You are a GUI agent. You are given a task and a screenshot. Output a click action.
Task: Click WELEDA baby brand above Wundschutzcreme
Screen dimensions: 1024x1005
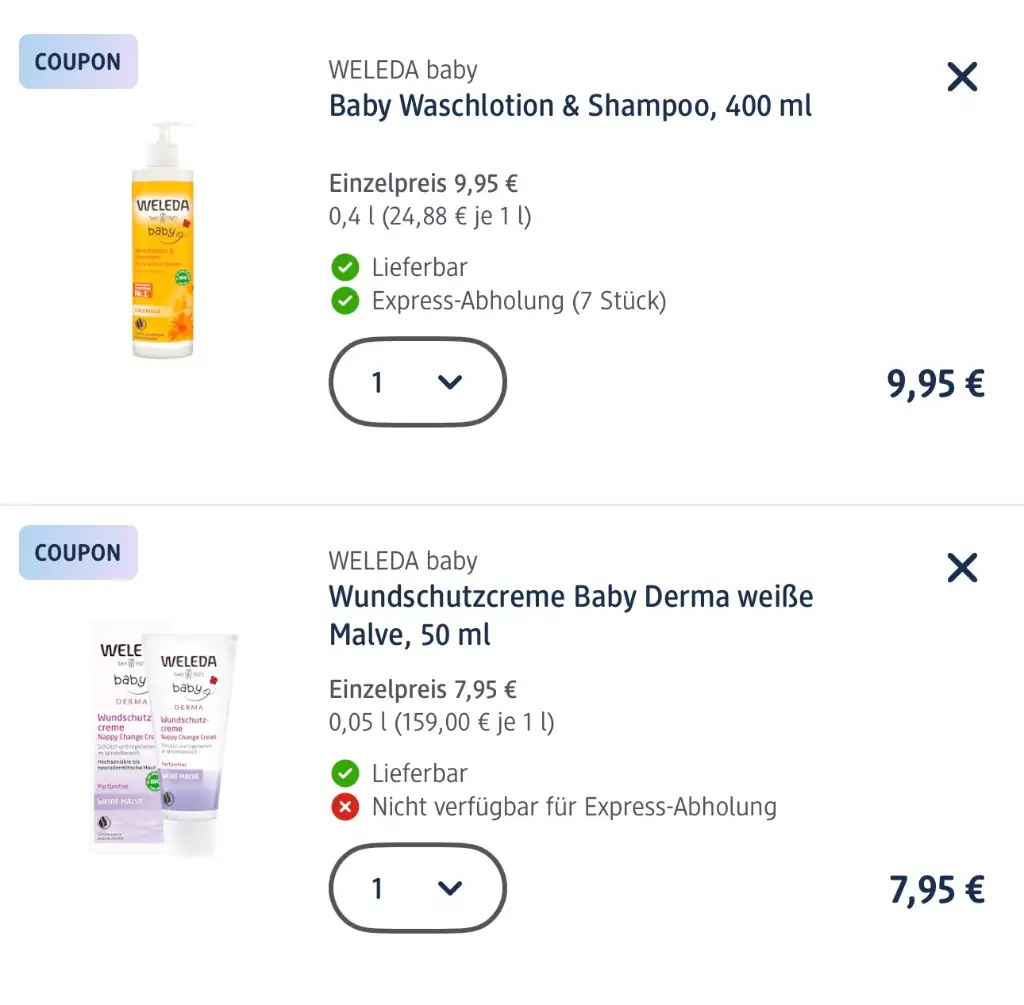[403, 561]
